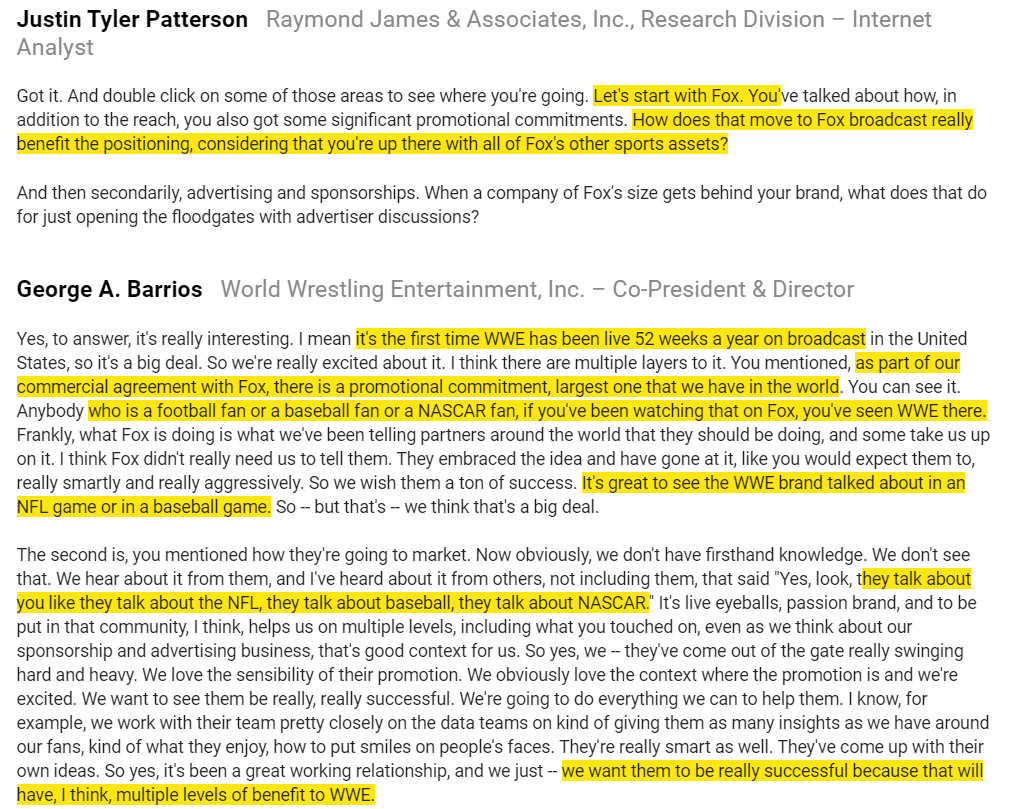Click highlight "It's great to see the WWE brand"

tap(702, 483)
